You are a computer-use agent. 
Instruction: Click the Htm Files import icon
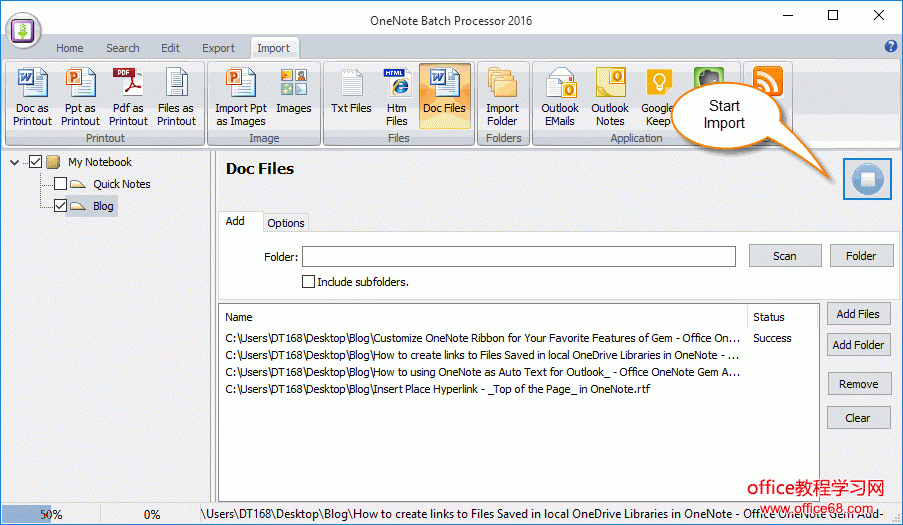397,97
